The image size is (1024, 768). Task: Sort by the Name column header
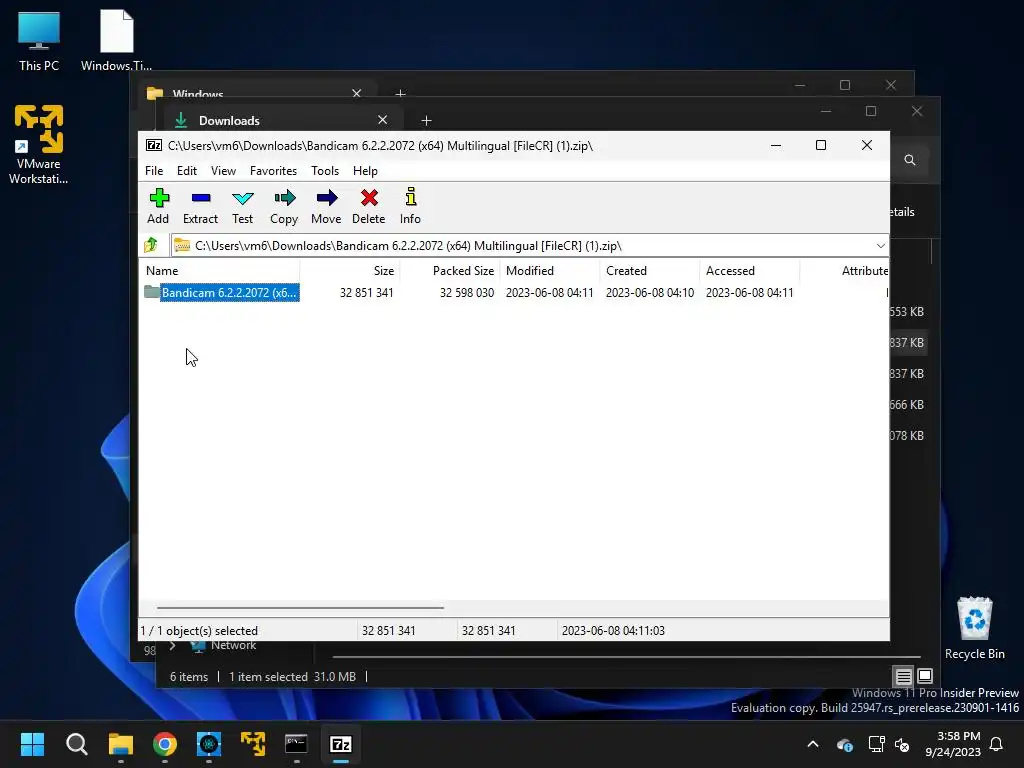219,270
